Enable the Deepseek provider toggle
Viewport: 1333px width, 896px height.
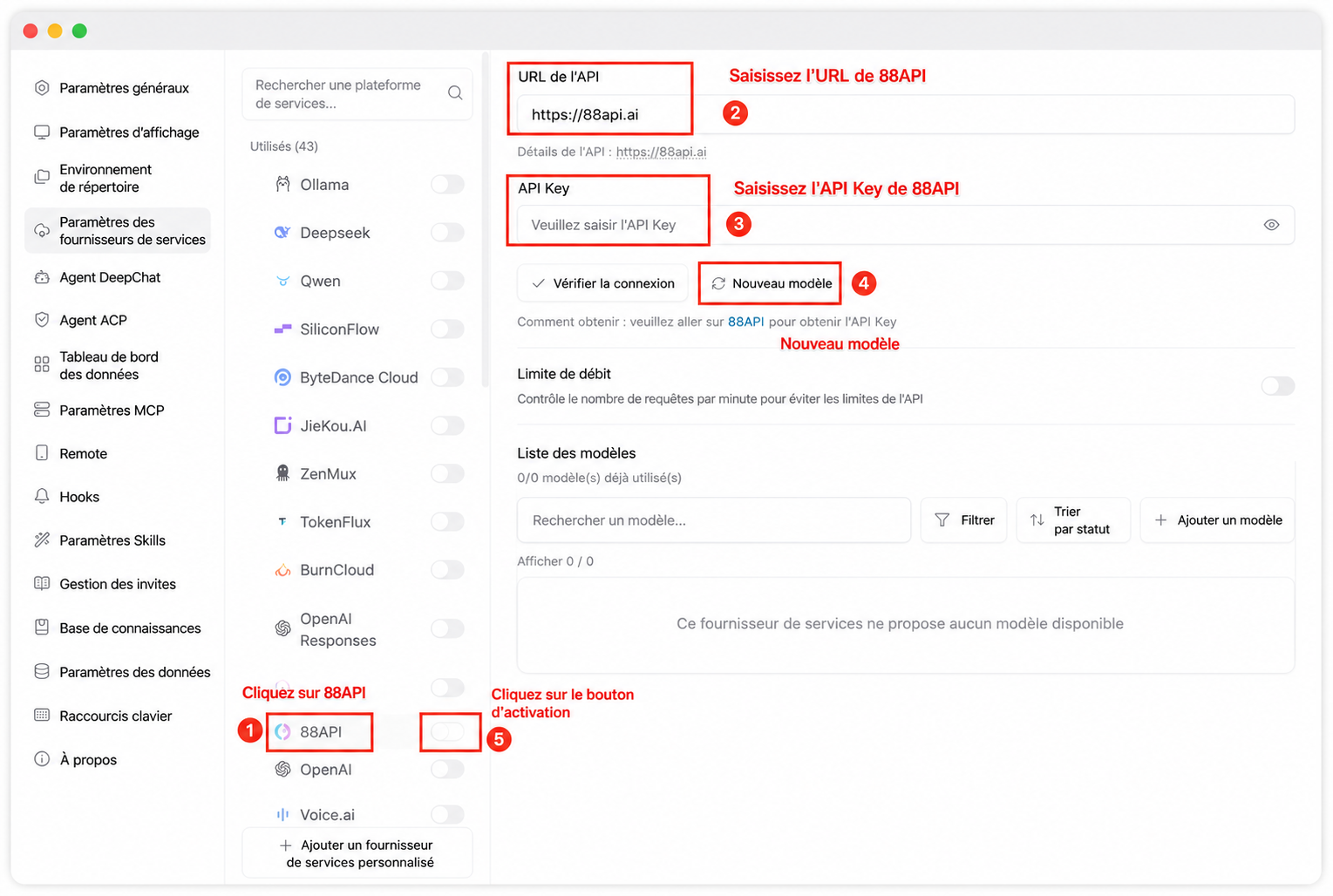[448, 232]
